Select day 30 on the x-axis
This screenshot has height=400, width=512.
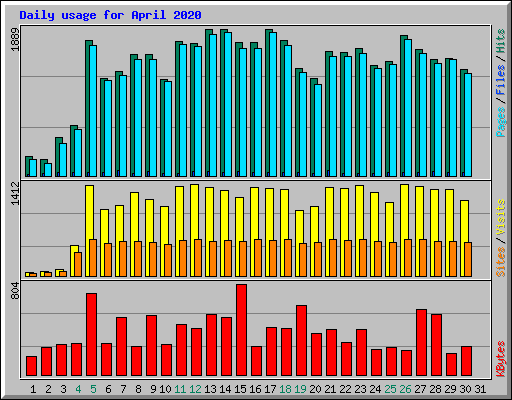465,389
